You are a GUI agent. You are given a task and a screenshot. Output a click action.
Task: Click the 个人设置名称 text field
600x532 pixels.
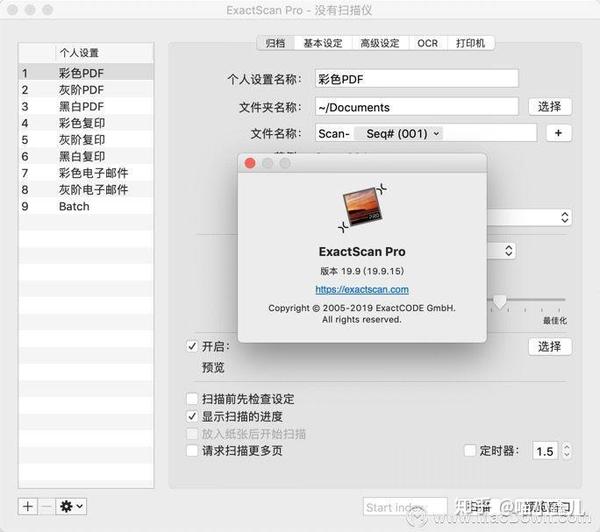pos(417,79)
